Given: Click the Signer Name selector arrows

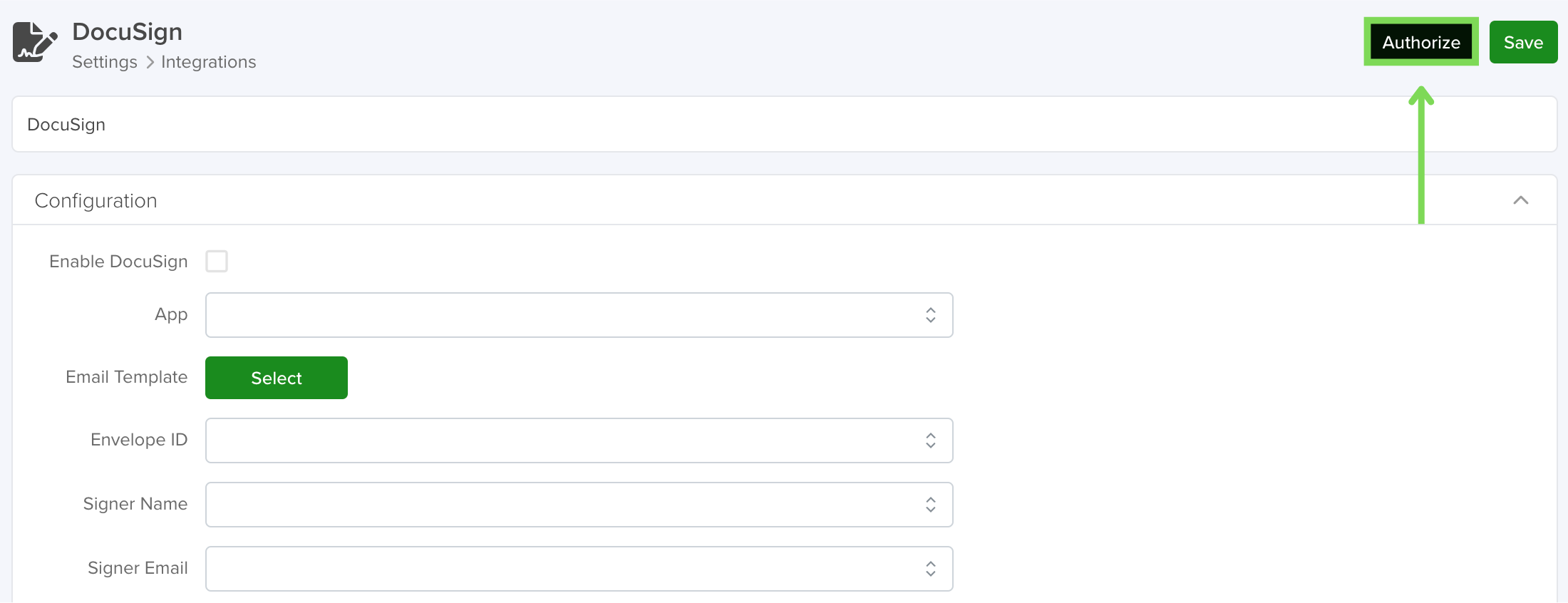Looking at the screenshot, I should click(930, 505).
